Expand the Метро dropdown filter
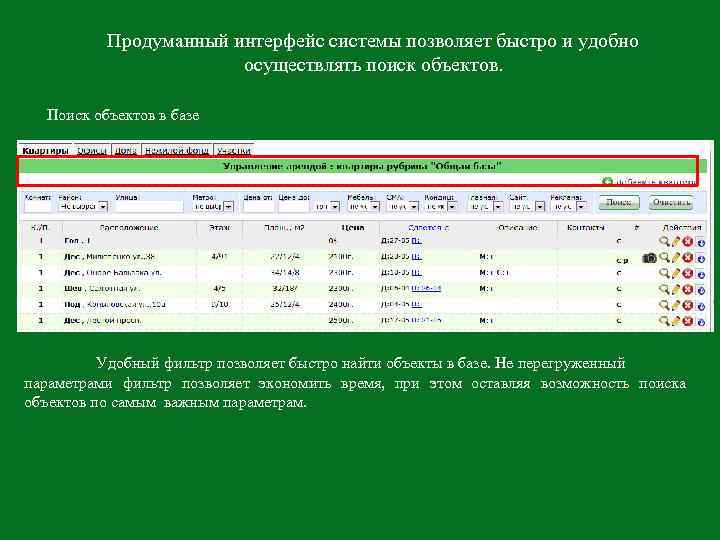Screen dimensions: 720x540 (213, 207)
